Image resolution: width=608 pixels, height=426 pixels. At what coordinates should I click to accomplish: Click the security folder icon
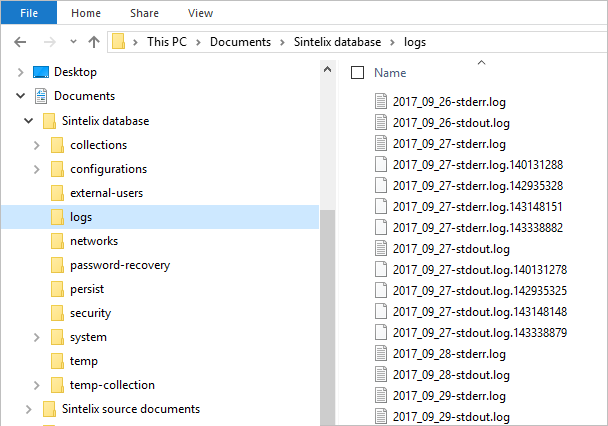click(57, 313)
